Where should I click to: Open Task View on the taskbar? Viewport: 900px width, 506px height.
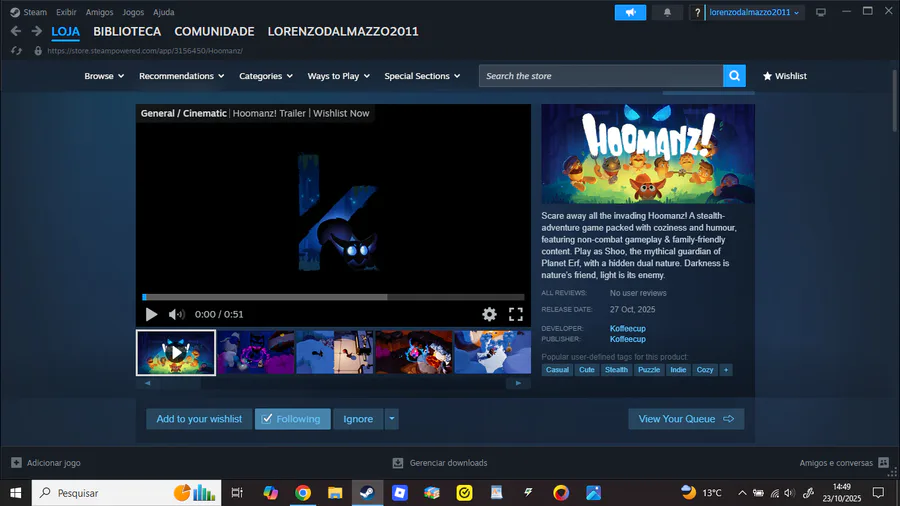click(236, 493)
